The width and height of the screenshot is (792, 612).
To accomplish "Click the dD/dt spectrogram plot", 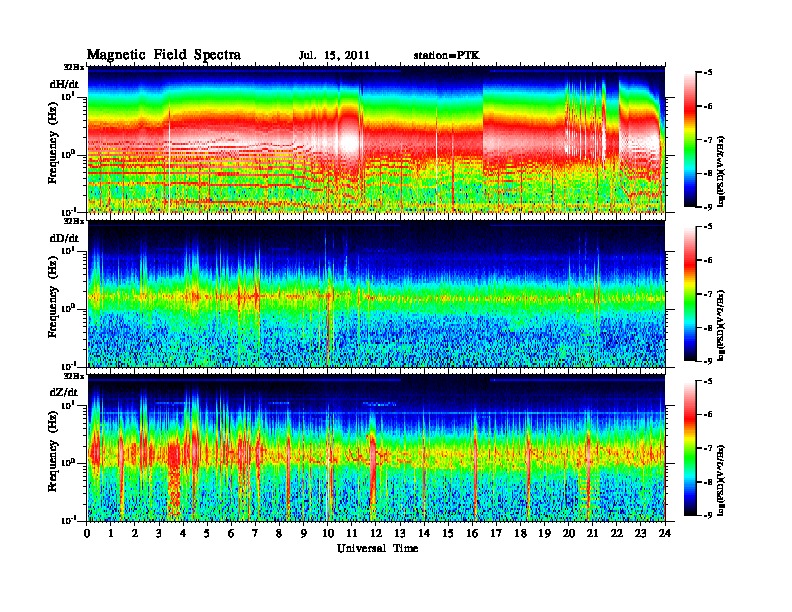I will pos(376,294).
